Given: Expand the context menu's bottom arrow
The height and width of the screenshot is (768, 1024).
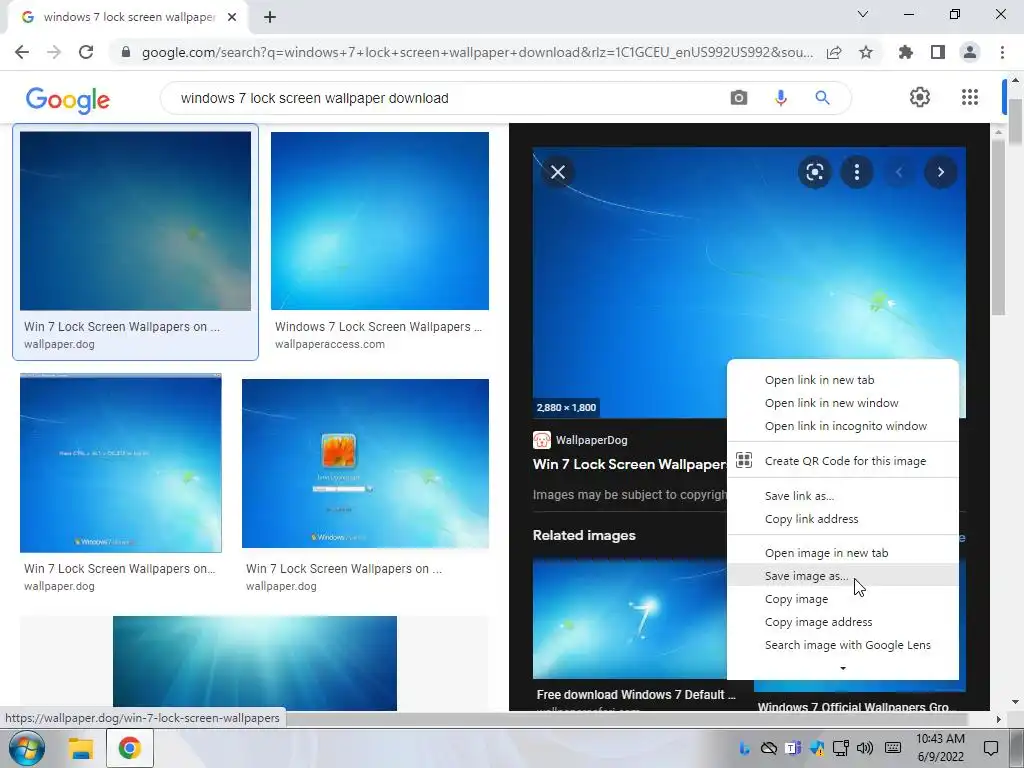Looking at the screenshot, I should tap(843, 668).
